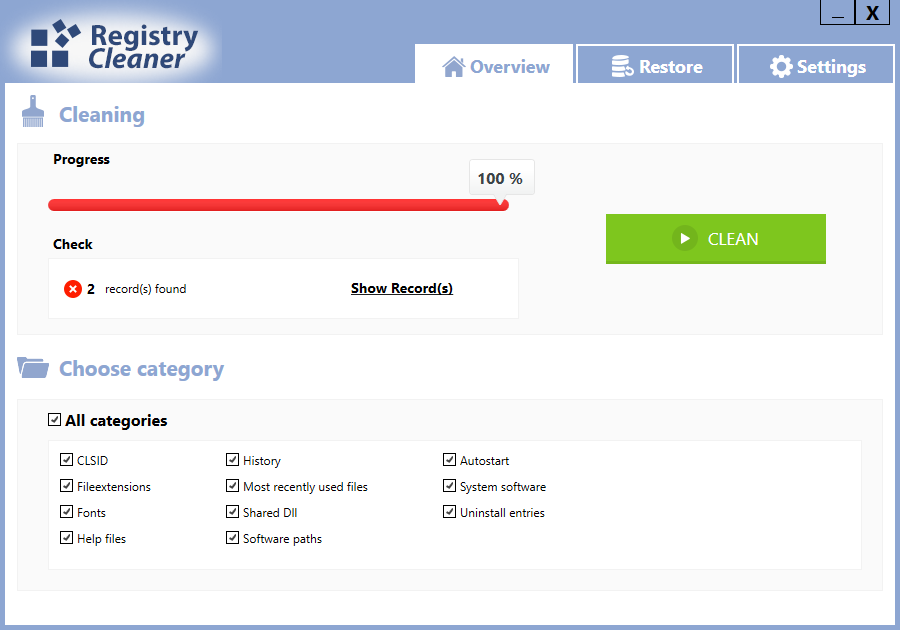Click the red error icon beside records found

click(73, 289)
